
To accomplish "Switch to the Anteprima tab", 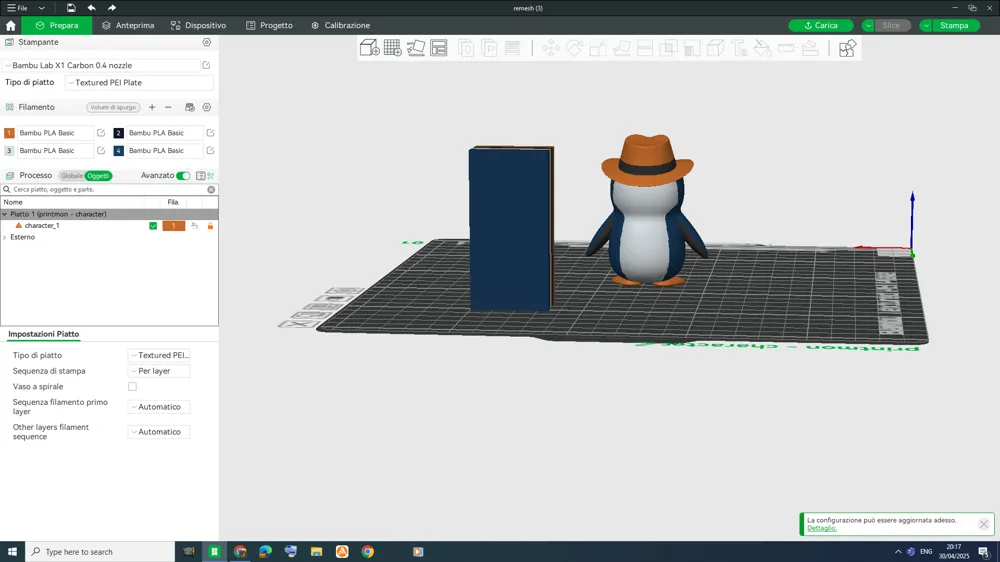I will [x=128, y=26].
